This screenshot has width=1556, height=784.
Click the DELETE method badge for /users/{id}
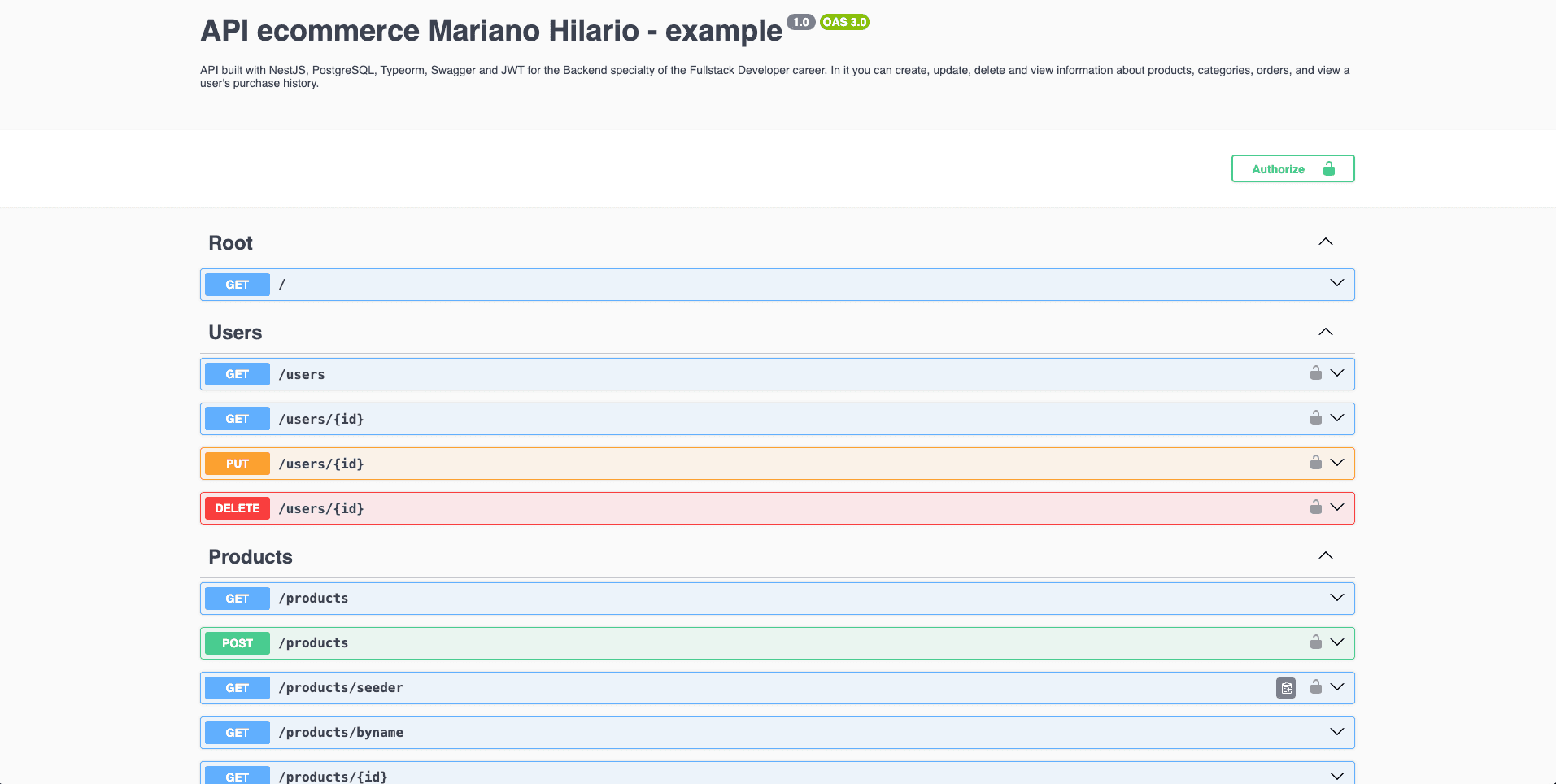click(x=238, y=508)
